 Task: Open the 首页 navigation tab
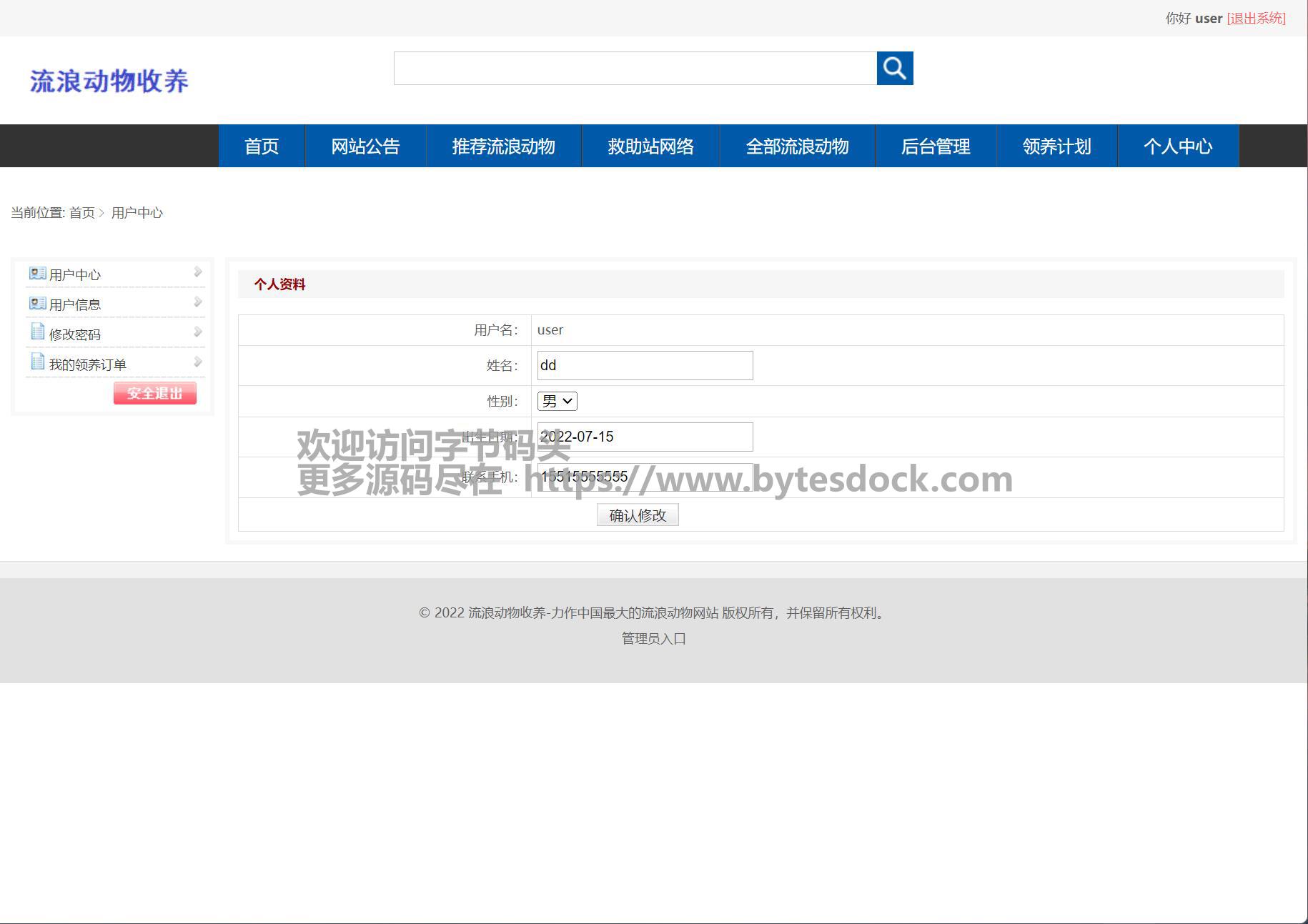(262, 146)
